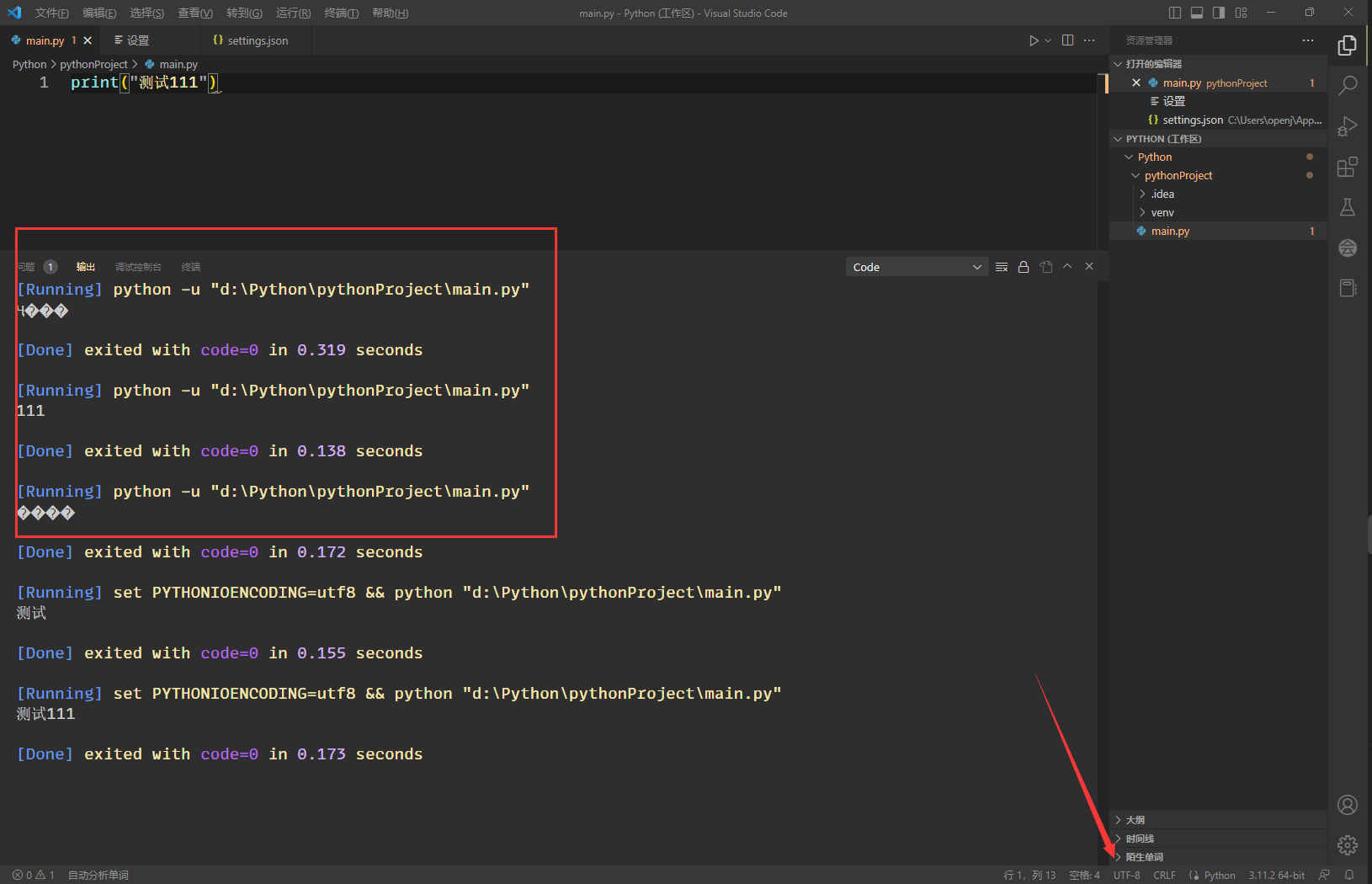Screen dimensions: 1372x884
Task: Open the 文件(F) menu
Action: [51, 13]
